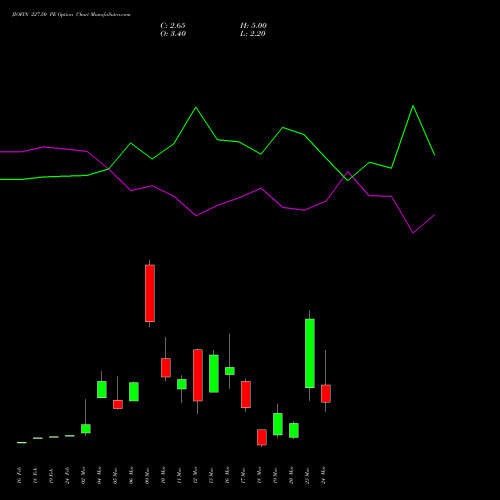The width and height of the screenshot is (500, 500).
Task: Click the close value C: 2.65
Action: (173, 26)
